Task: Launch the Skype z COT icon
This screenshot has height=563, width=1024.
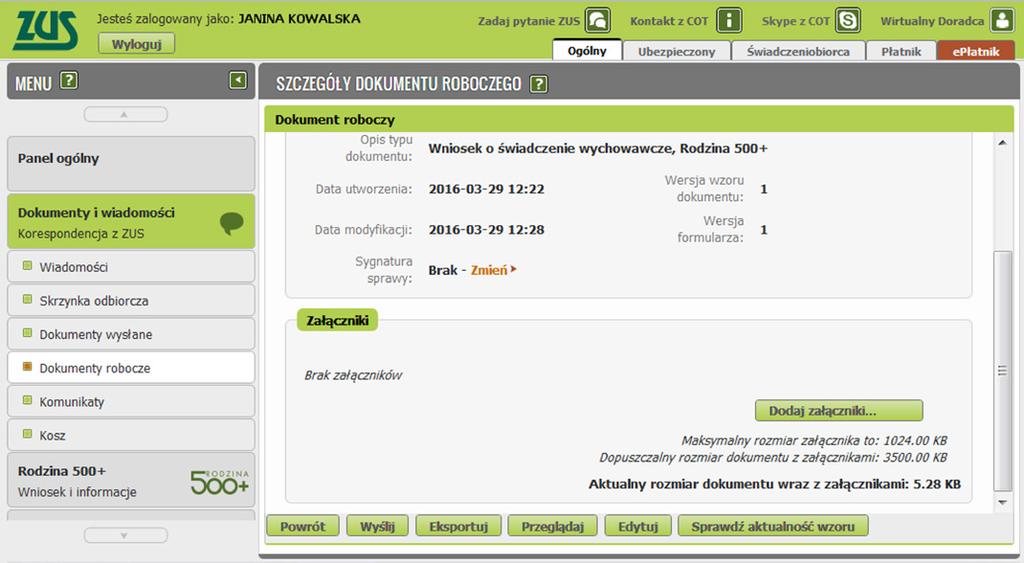Action: coord(848,20)
